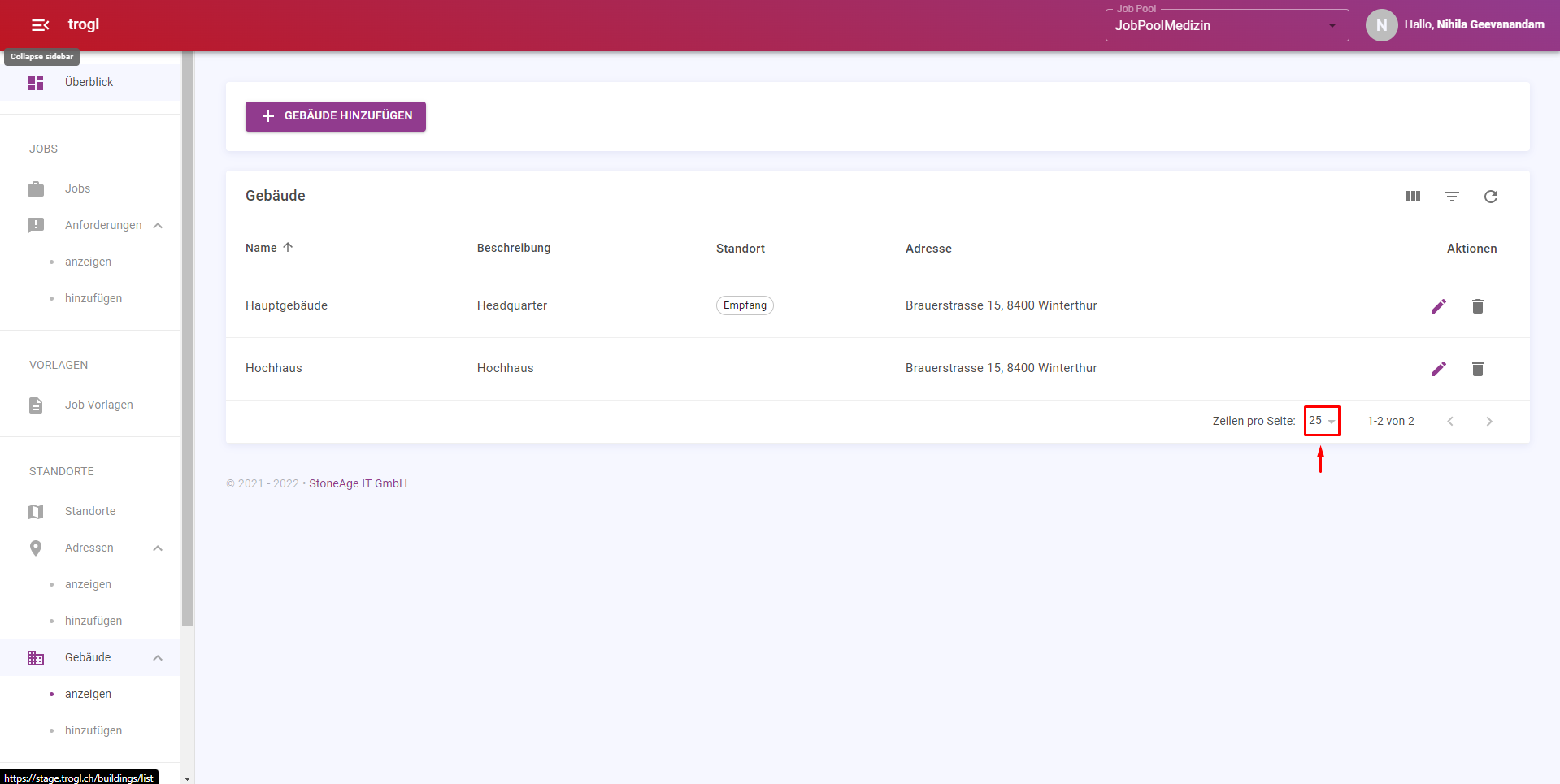Click the Anforderungen announcement icon
This screenshot has height=784, width=1560.
(x=36, y=226)
